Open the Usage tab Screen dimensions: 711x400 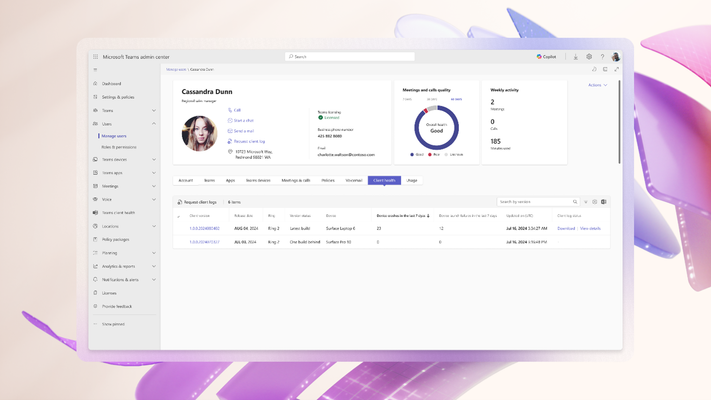pos(412,180)
